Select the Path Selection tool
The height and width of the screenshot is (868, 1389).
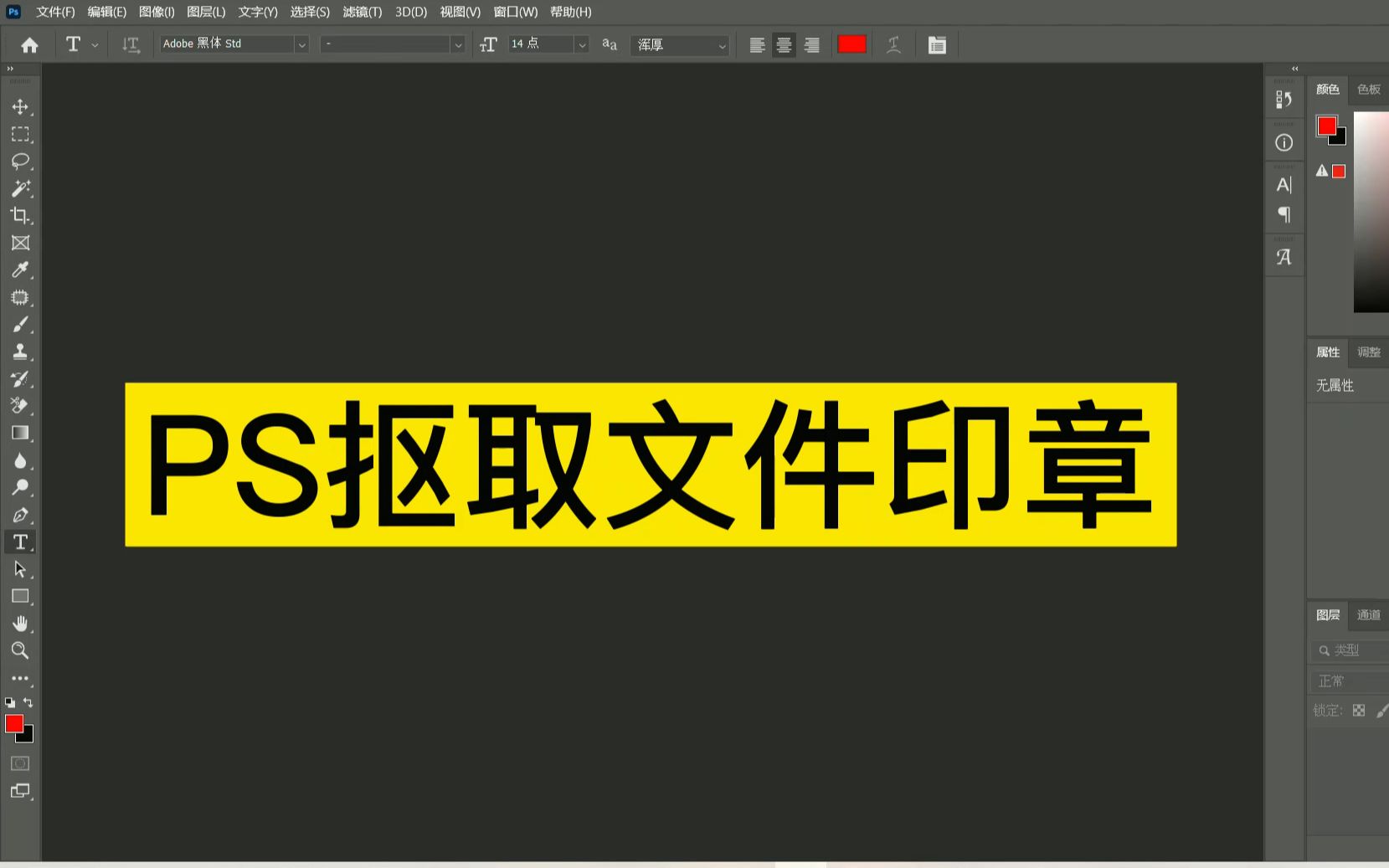[20, 569]
